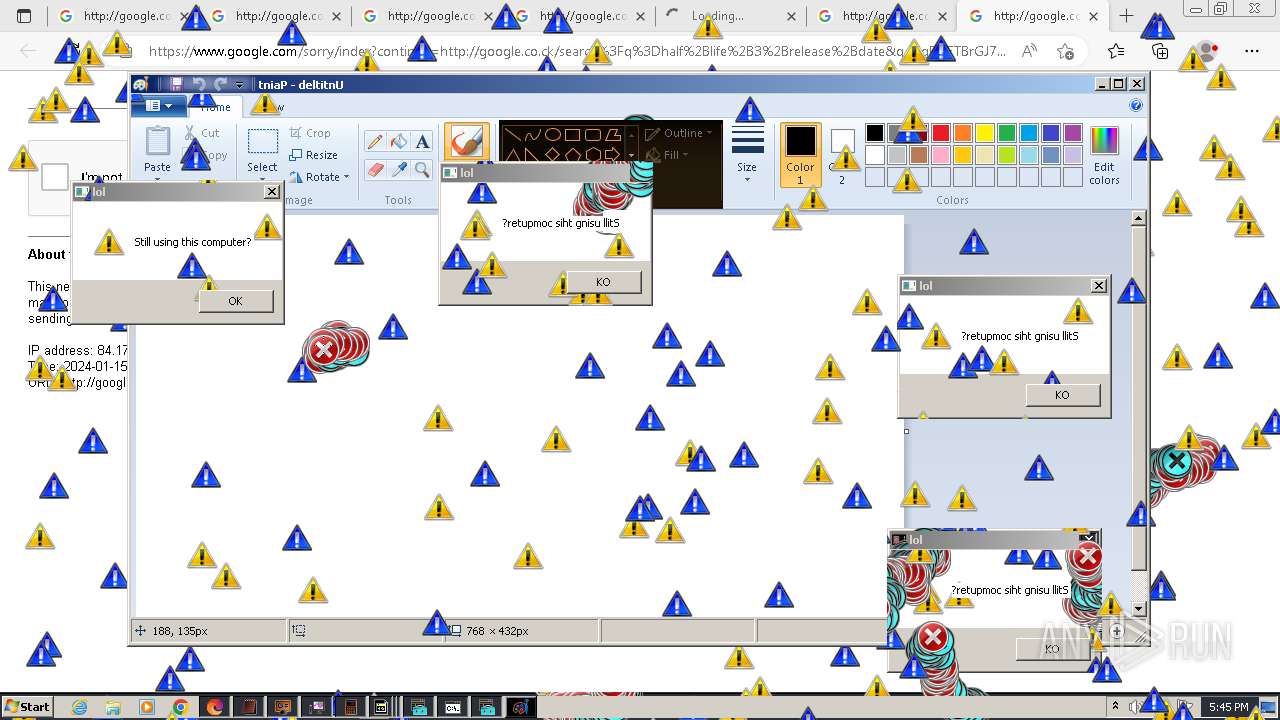The height and width of the screenshot is (720, 1280).
Task: Switch to the Home ribbon tab
Action: coord(215,107)
